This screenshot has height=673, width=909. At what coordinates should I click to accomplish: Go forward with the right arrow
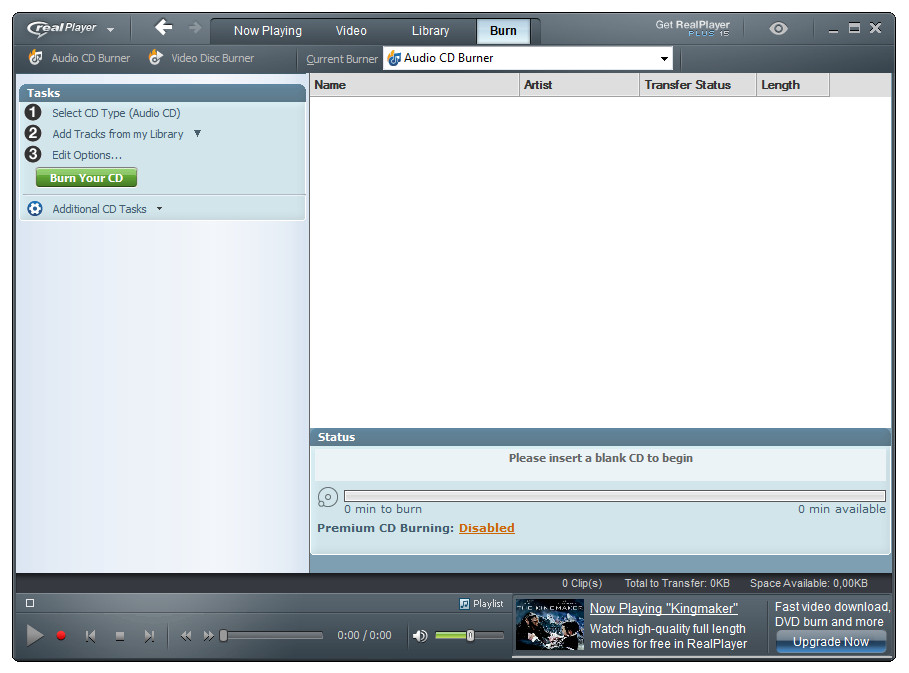[195, 27]
